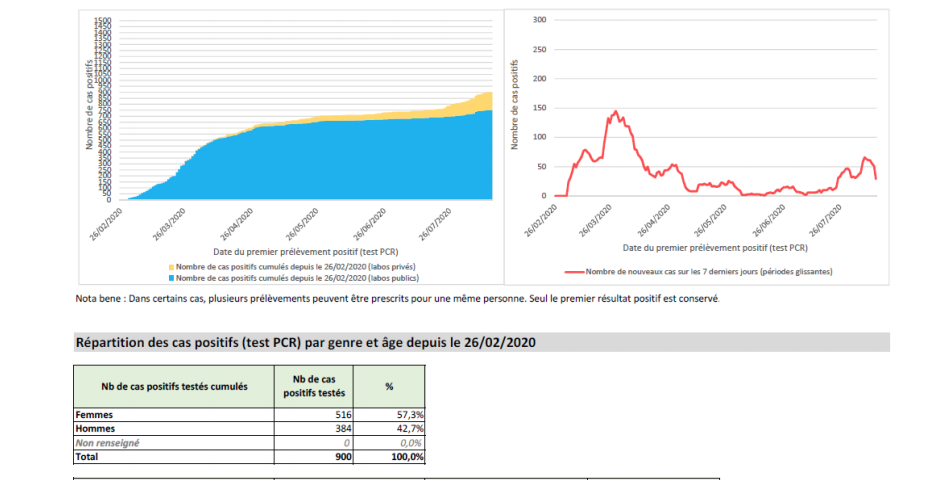Screen dimensions: 949x480
Task: Click the red line legend marker
Action: coord(573,271)
